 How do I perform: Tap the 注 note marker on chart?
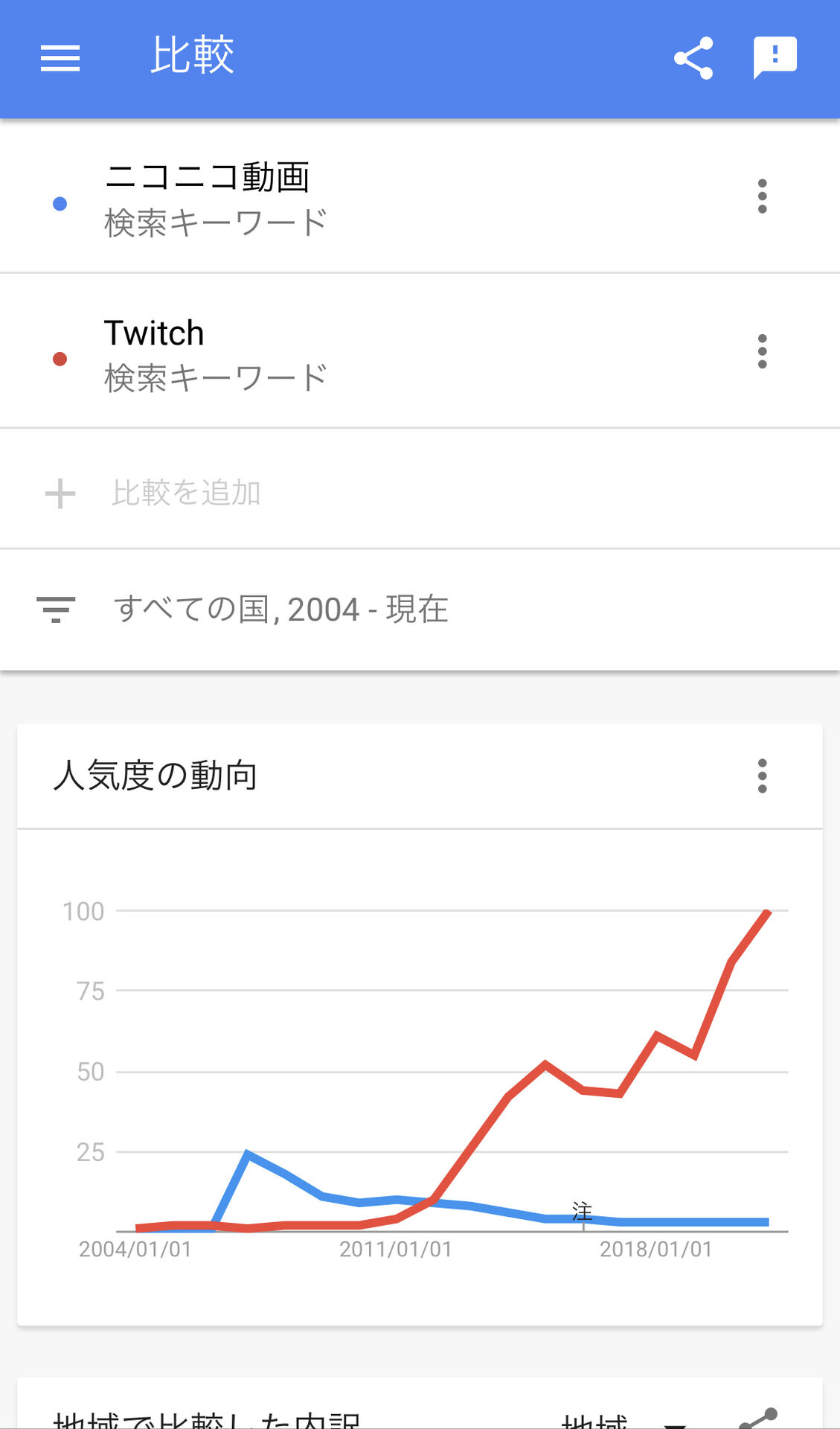583,1211
